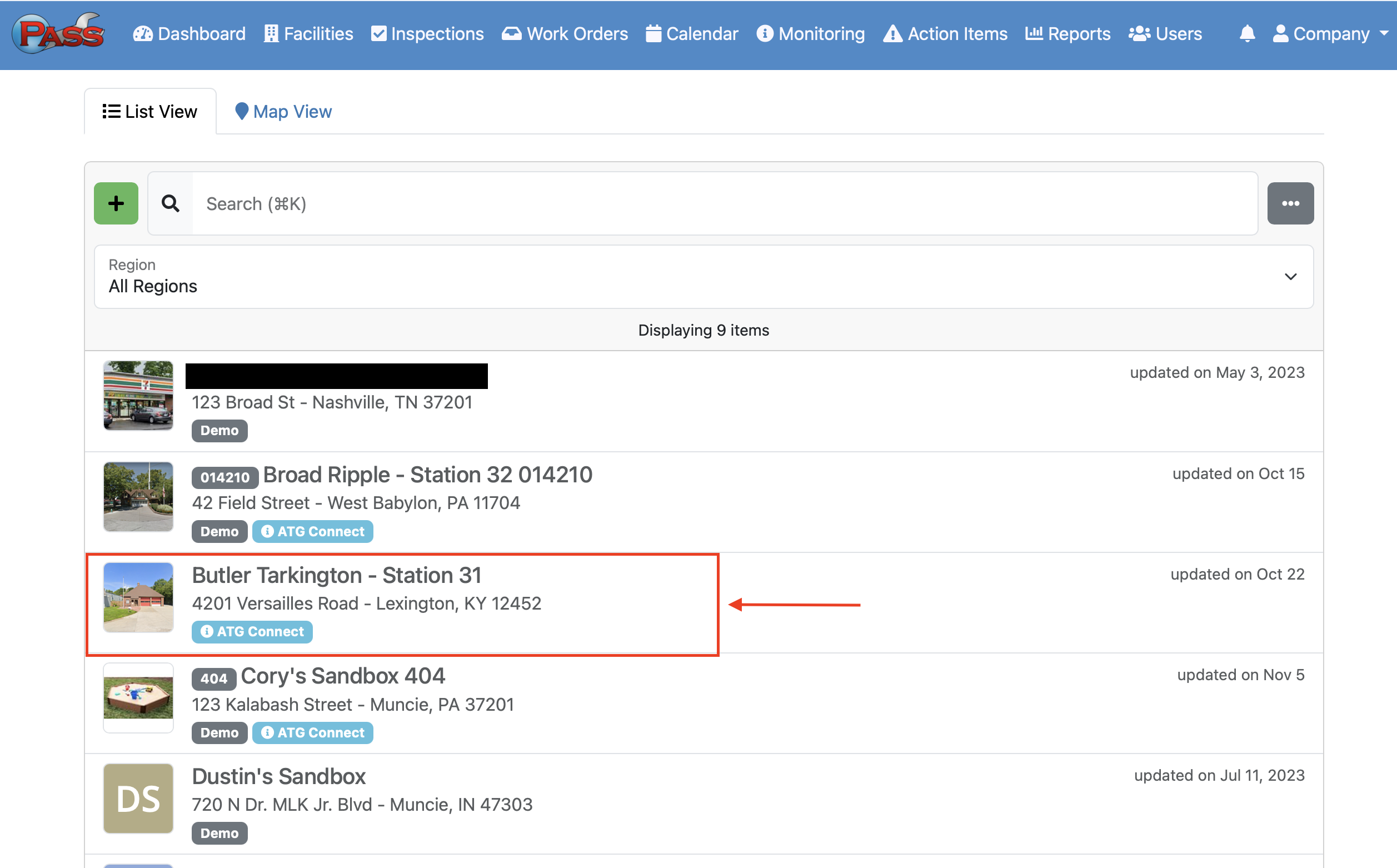Open Work Orders in the navigation bar

point(565,33)
